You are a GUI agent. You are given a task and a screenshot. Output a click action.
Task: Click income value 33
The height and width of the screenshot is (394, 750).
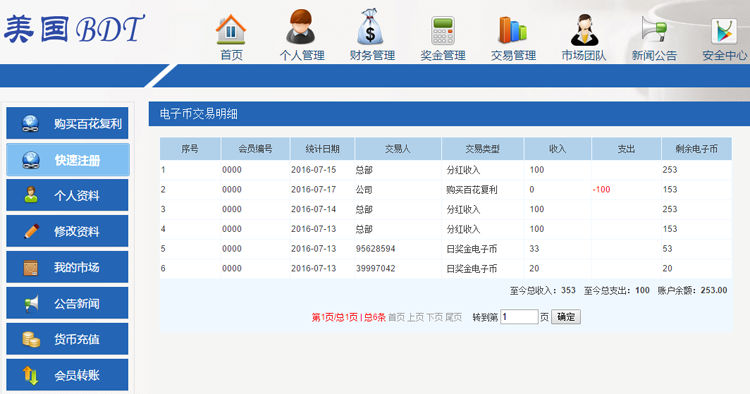click(534, 249)
